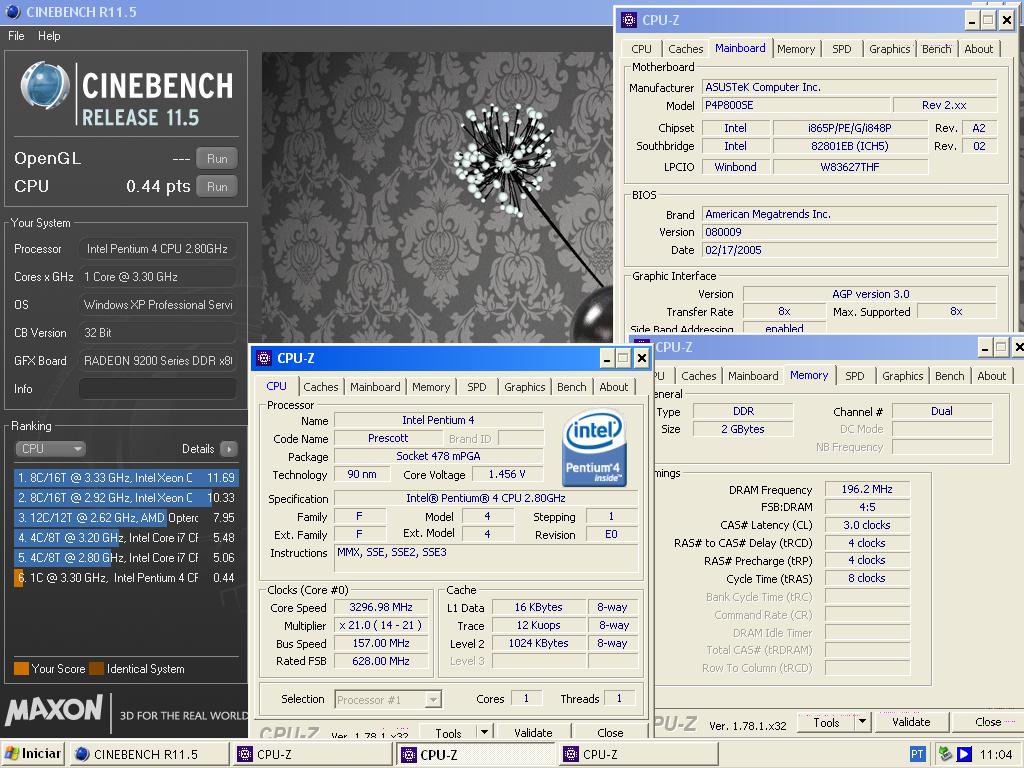Open Graphics tab in Memory CPU-Z window
This screenshot has width=1024, height=768.
coord(903,376)
